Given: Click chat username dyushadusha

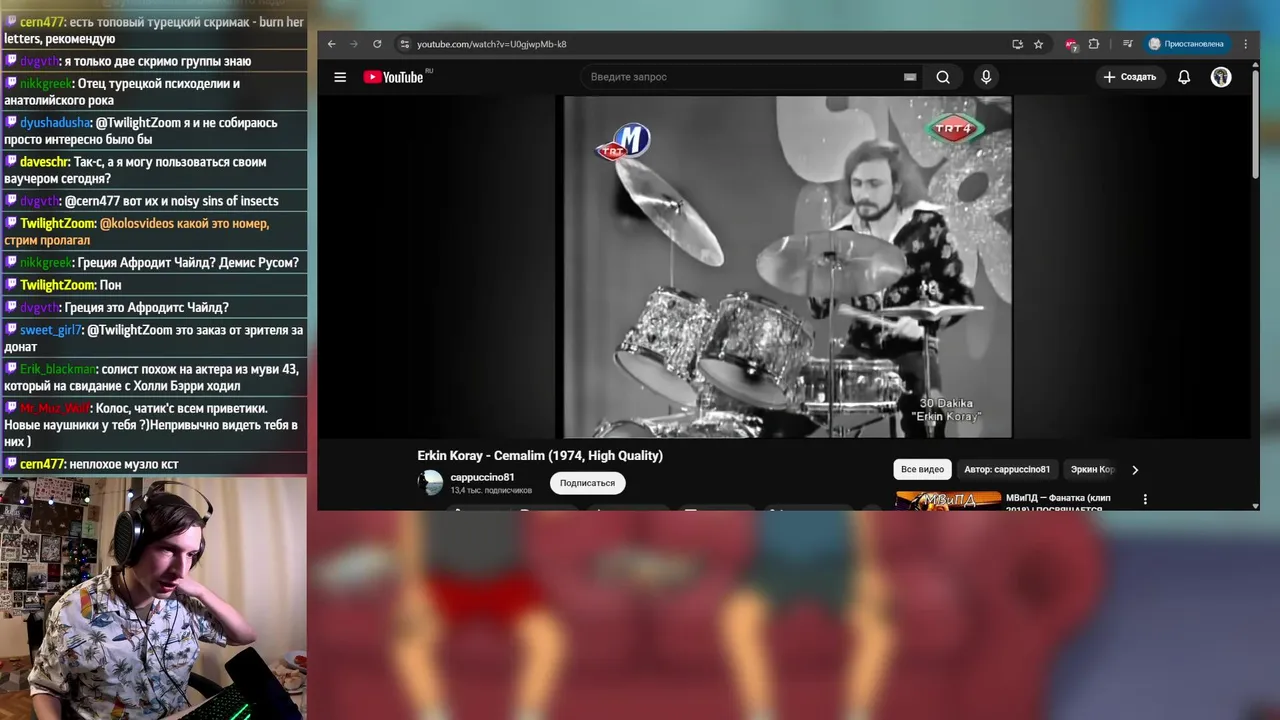Looking at the screenshot, I should click(x=55, y=123).
